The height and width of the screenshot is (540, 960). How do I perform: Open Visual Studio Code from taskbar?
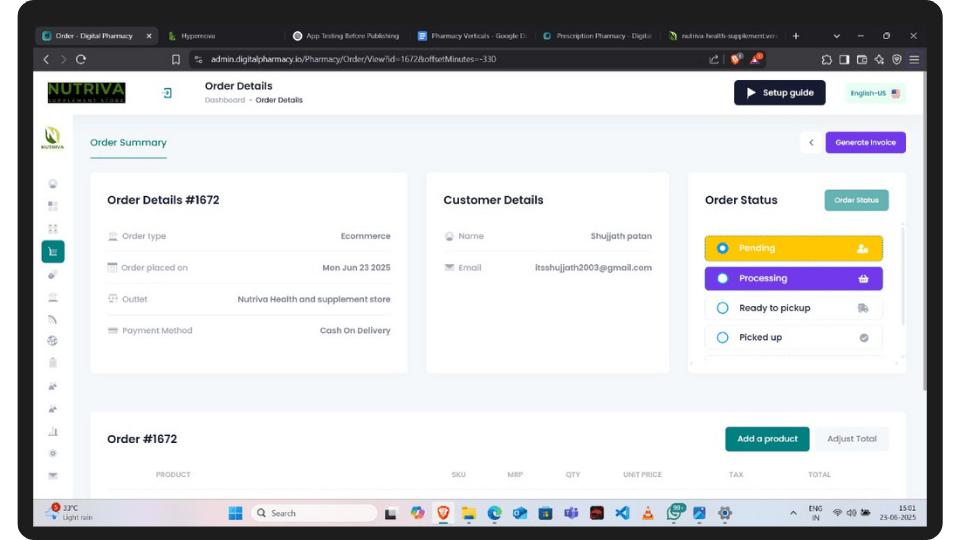[622, 513]
